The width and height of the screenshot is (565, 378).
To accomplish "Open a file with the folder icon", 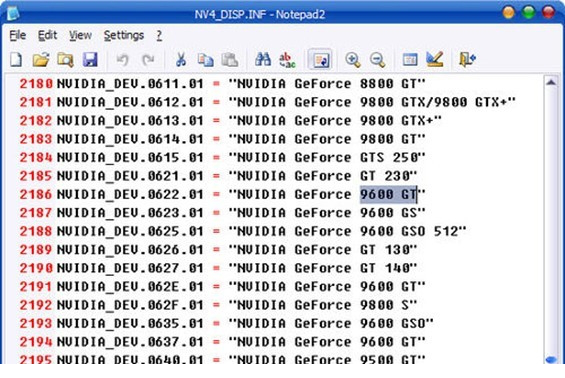I will tap(41, 59).
